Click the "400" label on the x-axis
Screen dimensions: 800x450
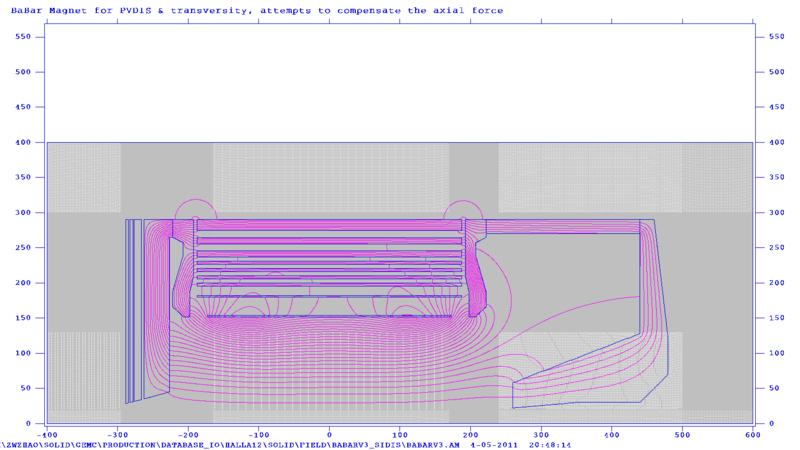(612, 435)
